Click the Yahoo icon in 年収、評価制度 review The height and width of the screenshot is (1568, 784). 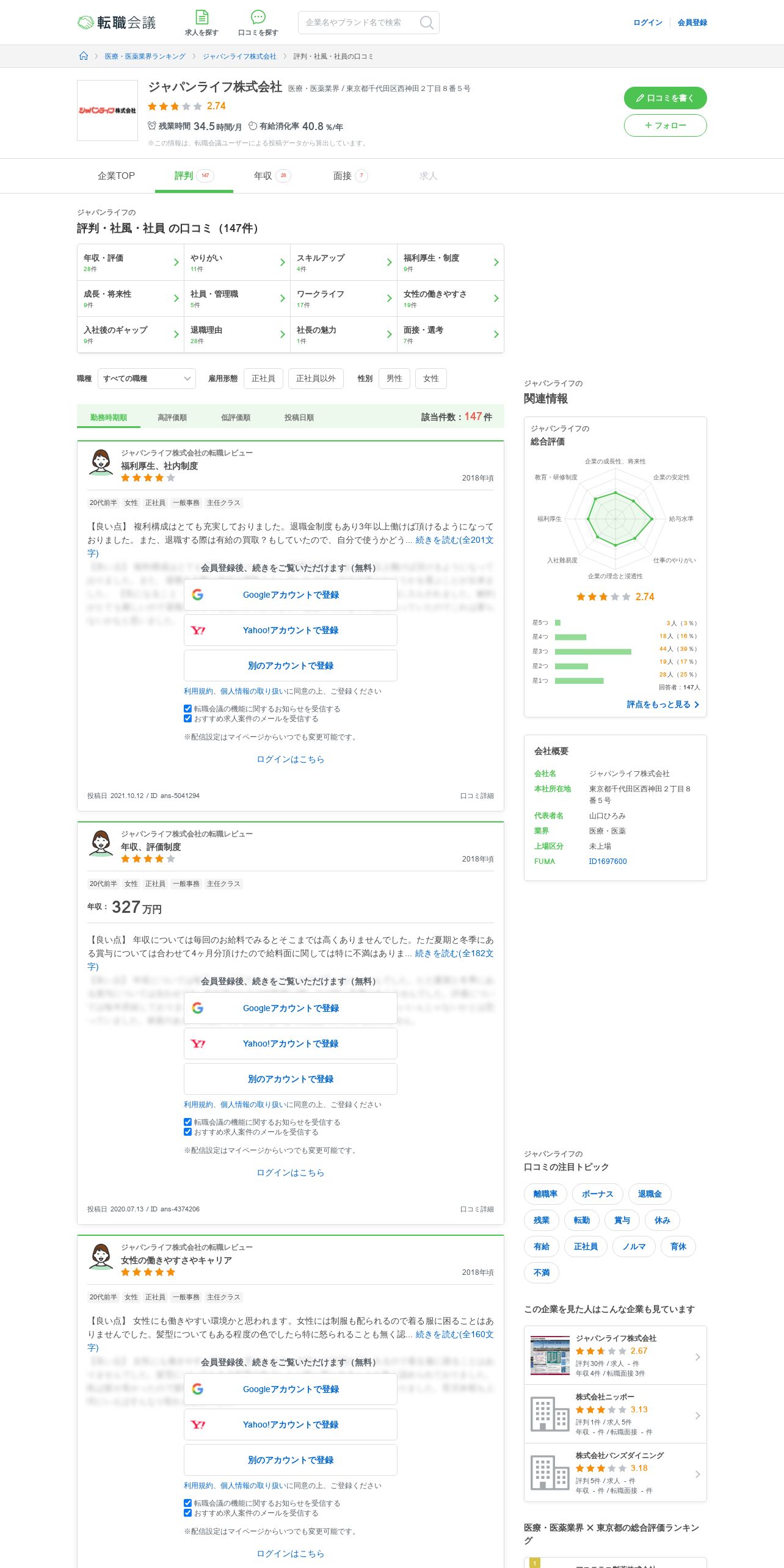pyautogui.click(x=197, y=1044)
